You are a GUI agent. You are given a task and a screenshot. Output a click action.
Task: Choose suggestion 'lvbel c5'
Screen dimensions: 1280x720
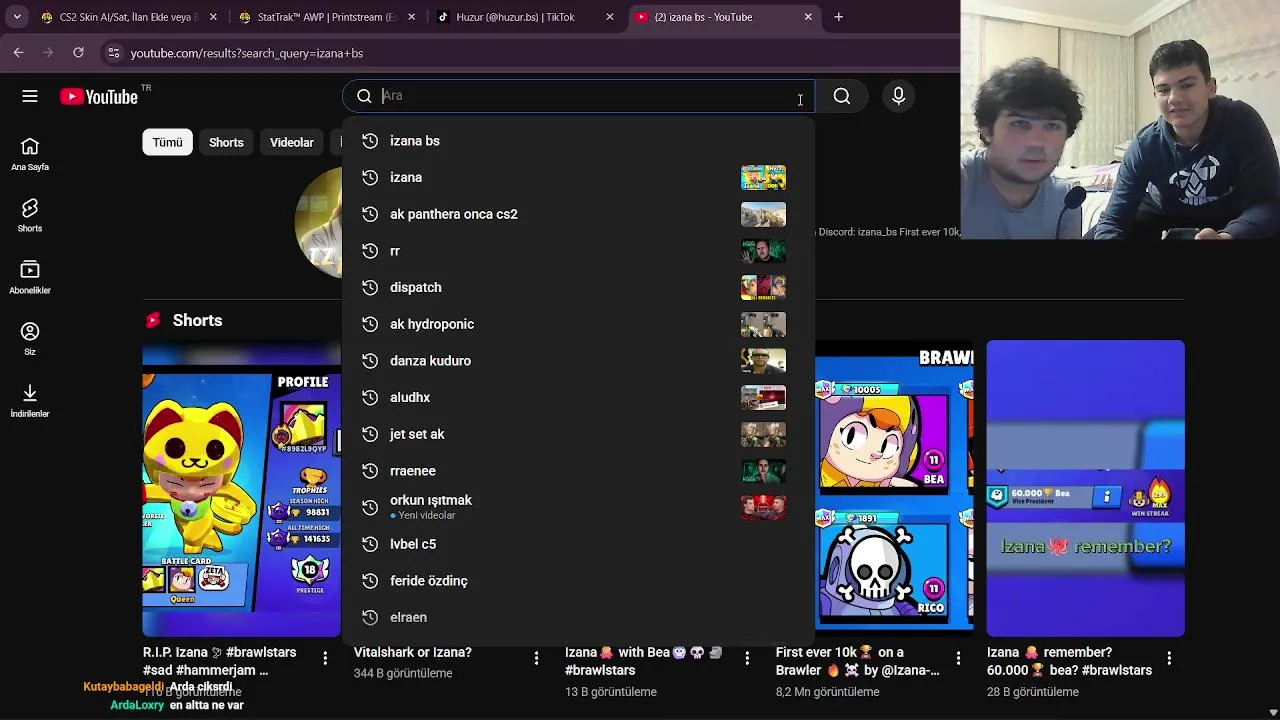pyautogui.click(x=578, y=544)
